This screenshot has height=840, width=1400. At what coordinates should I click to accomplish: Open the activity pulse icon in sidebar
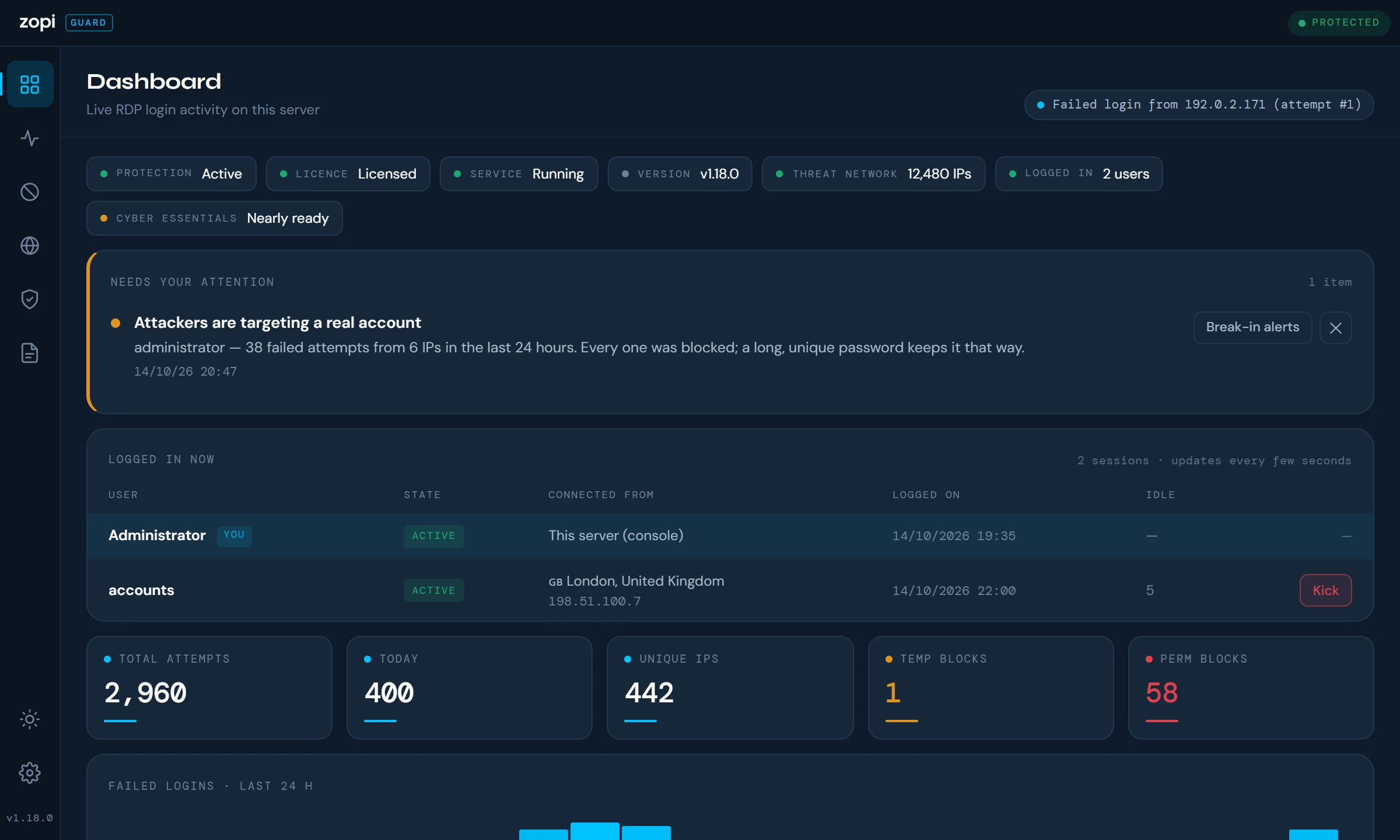pyautogui.click(x=30, y=138)
